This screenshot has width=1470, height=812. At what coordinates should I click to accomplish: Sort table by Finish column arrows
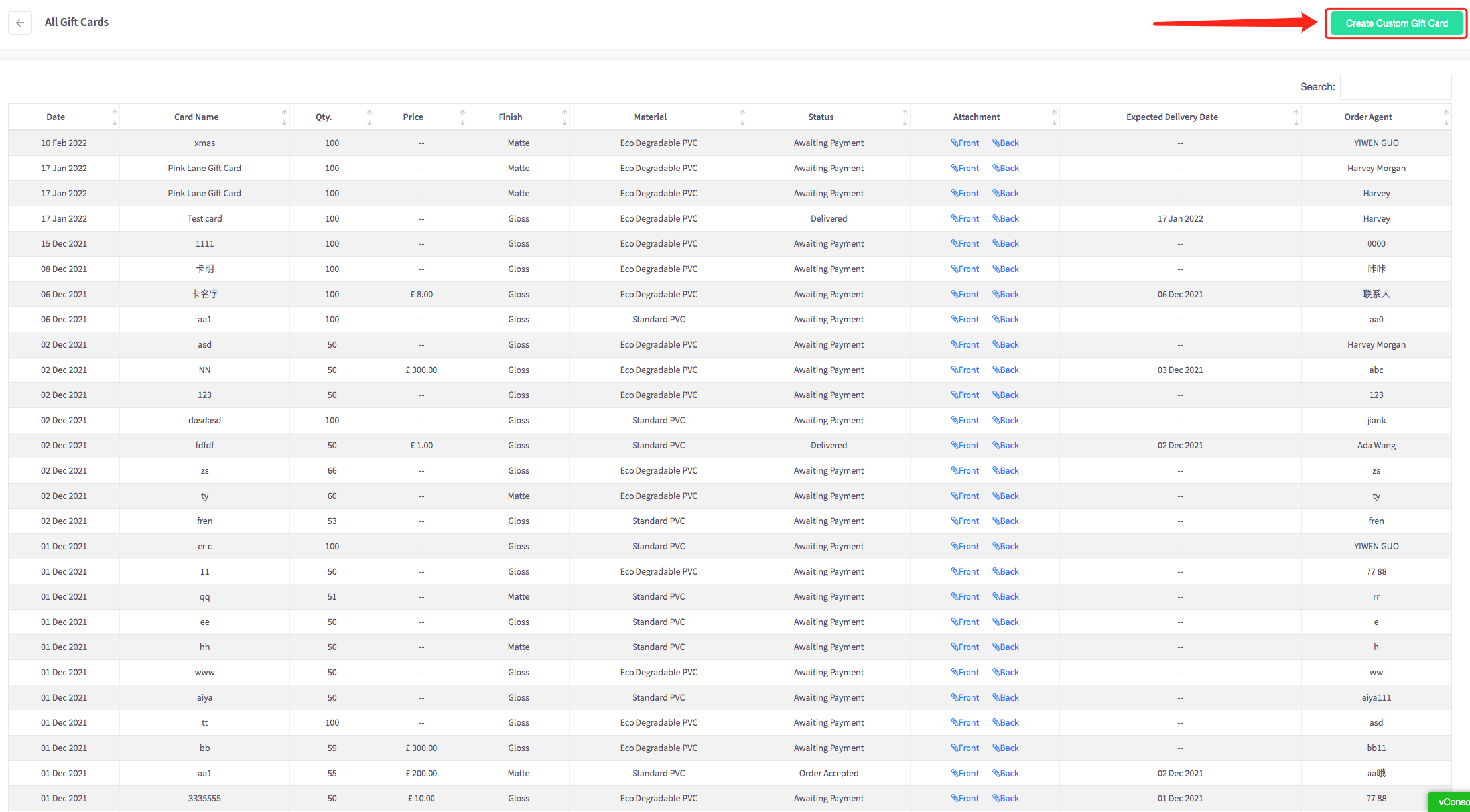pos(565,117)
